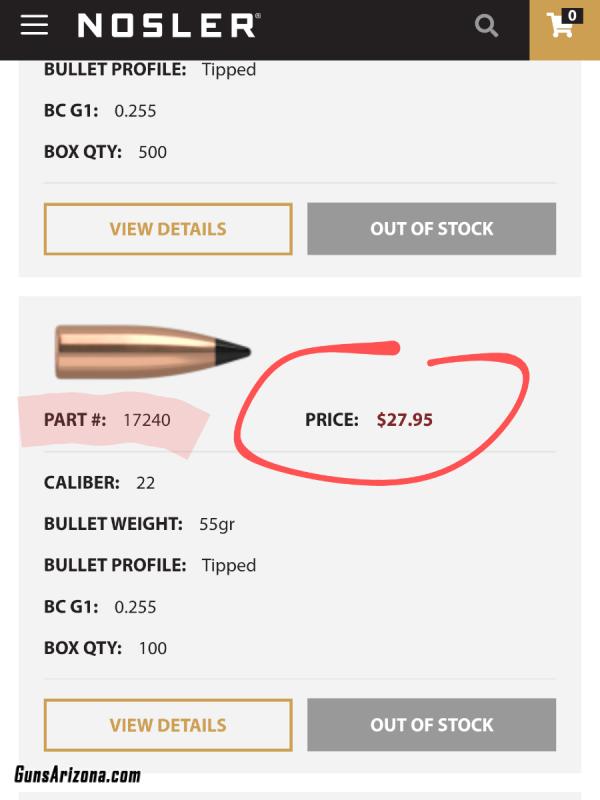Click part number 17240
600x800 pixels.
coord(146,420)
